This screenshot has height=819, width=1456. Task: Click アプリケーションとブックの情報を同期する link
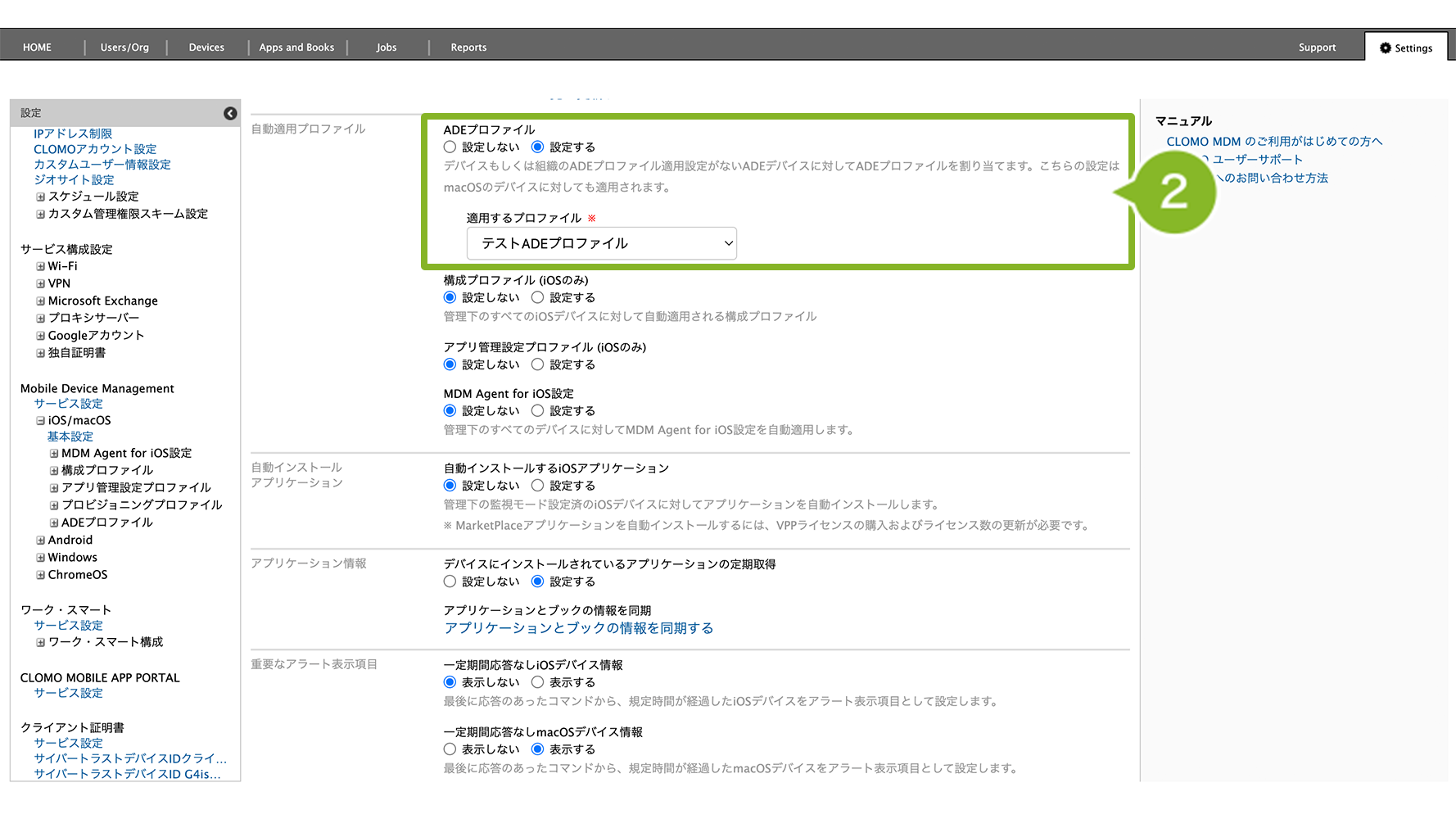[x=578, y=628]
